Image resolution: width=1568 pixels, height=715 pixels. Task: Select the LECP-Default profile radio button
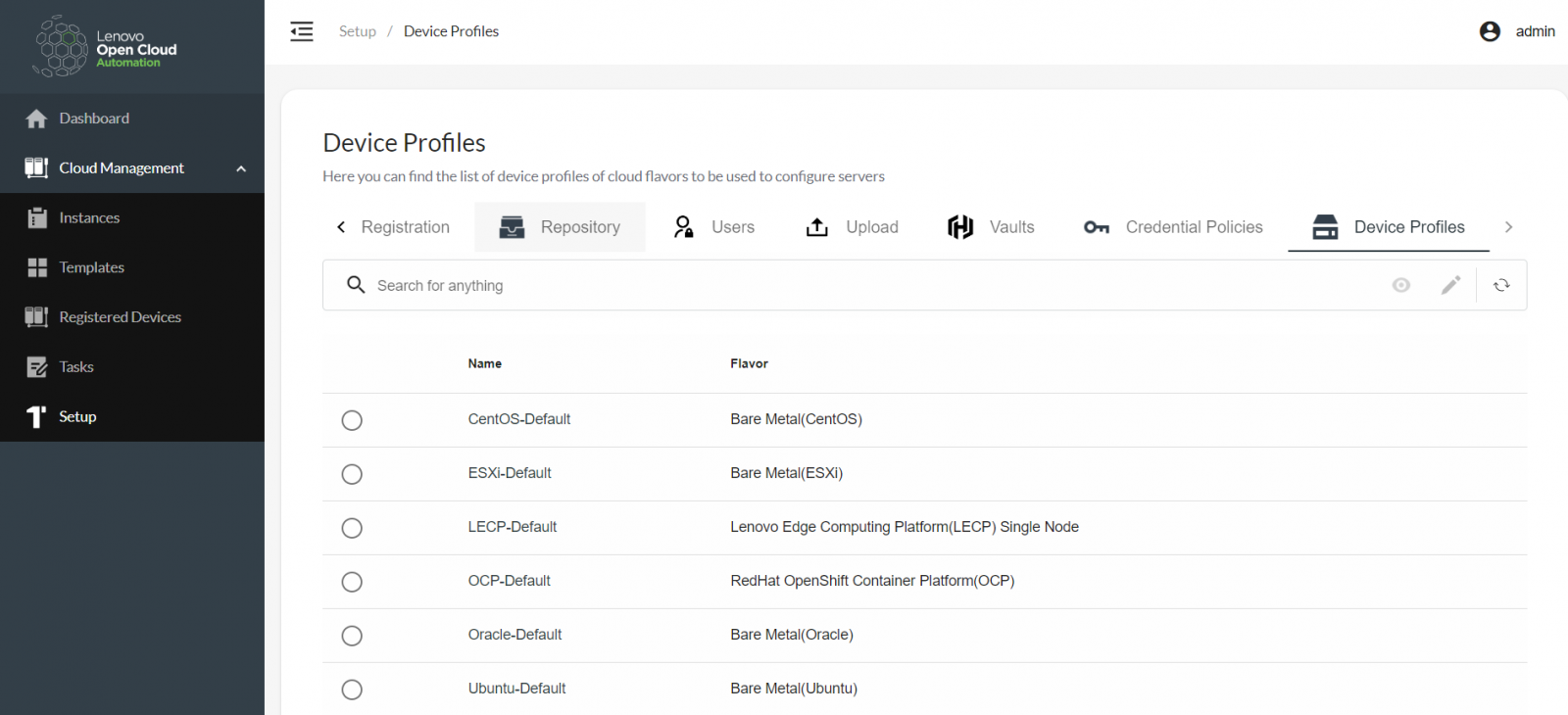[x=352, y=528]
